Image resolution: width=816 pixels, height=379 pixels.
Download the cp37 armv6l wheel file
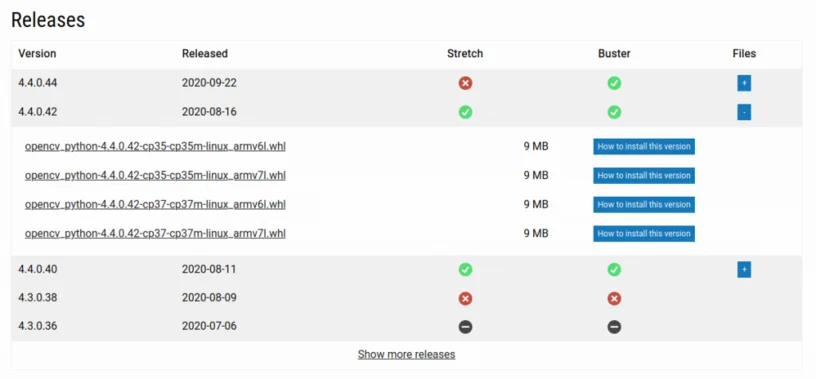pos(155,205)
